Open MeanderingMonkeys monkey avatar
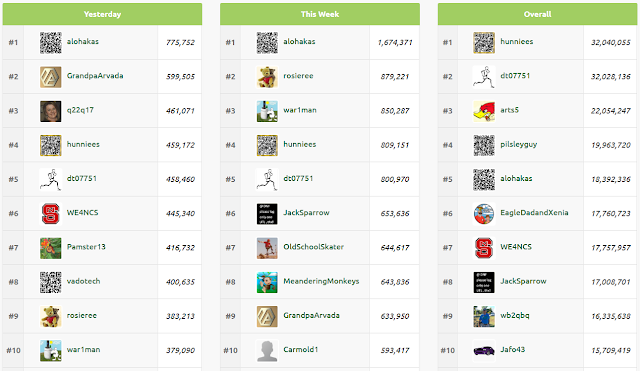The width and height of the screenshot is (640, 371). click(x=267, y=282)
